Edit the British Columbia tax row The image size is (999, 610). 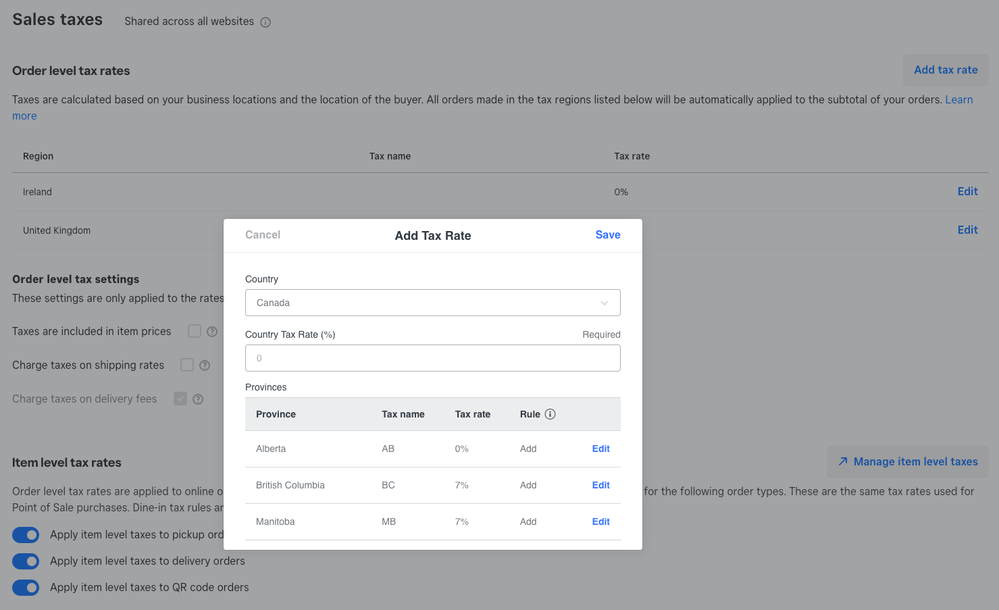coord(600,485)
